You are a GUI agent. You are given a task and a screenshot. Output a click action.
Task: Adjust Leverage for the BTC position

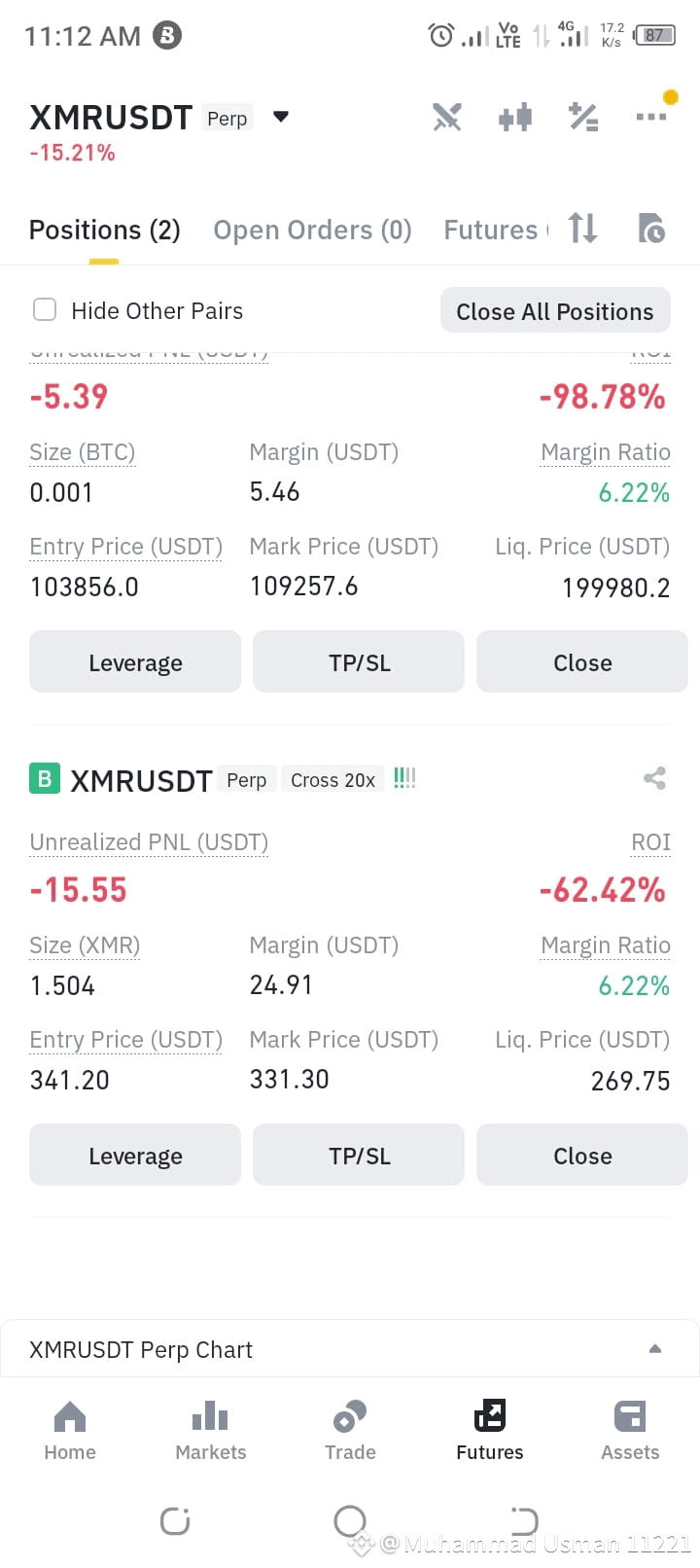coord(135,662)
